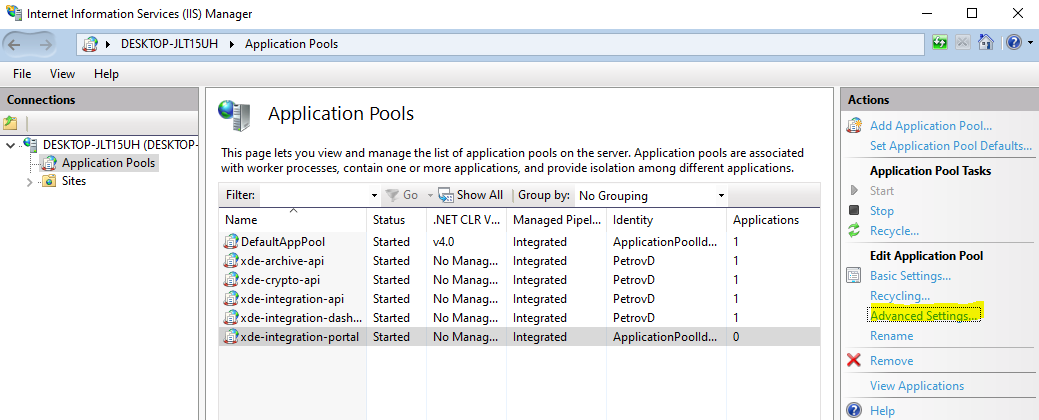This screenshot has width=1039, height=420.
Task: Click the forward navigation arrow
Action: click(45, 44)
